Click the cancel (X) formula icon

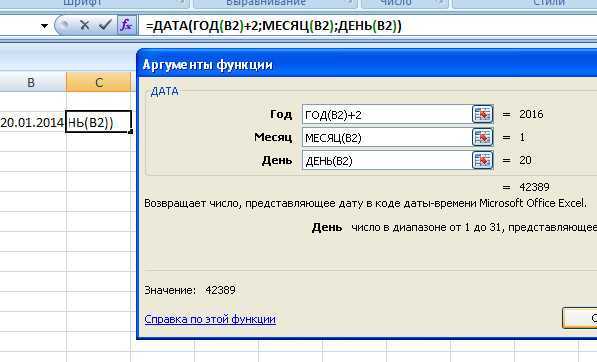pyautogui.click(x=85, y=26)
